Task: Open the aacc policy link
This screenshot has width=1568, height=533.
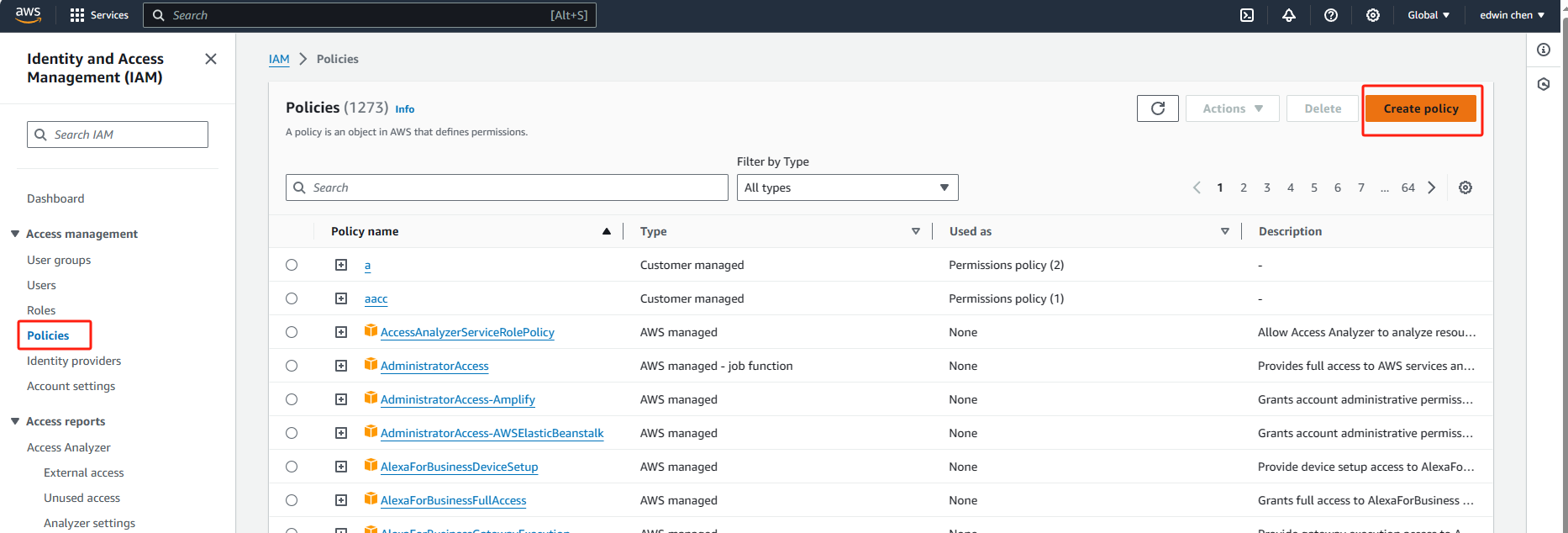Action: (376, 298)
